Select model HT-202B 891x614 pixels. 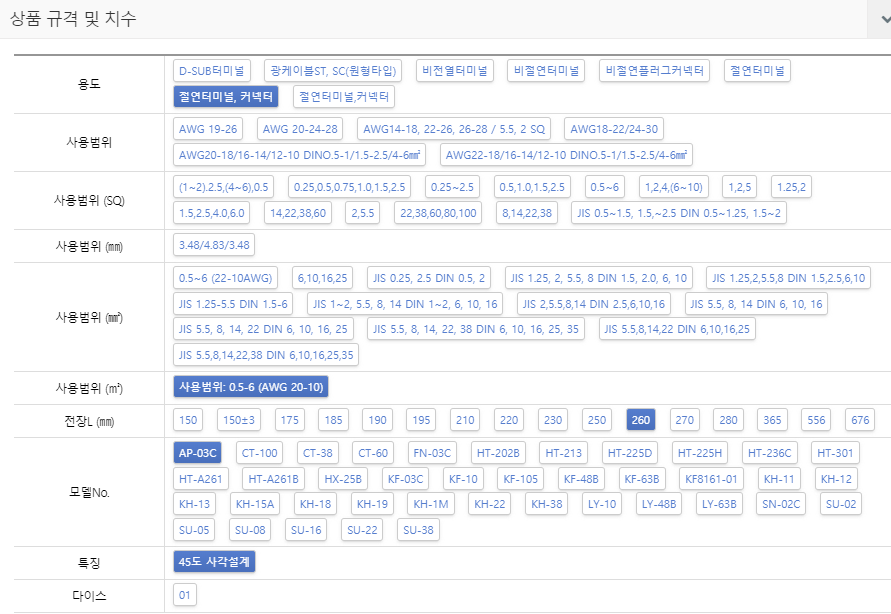click(x=498, y=453)
